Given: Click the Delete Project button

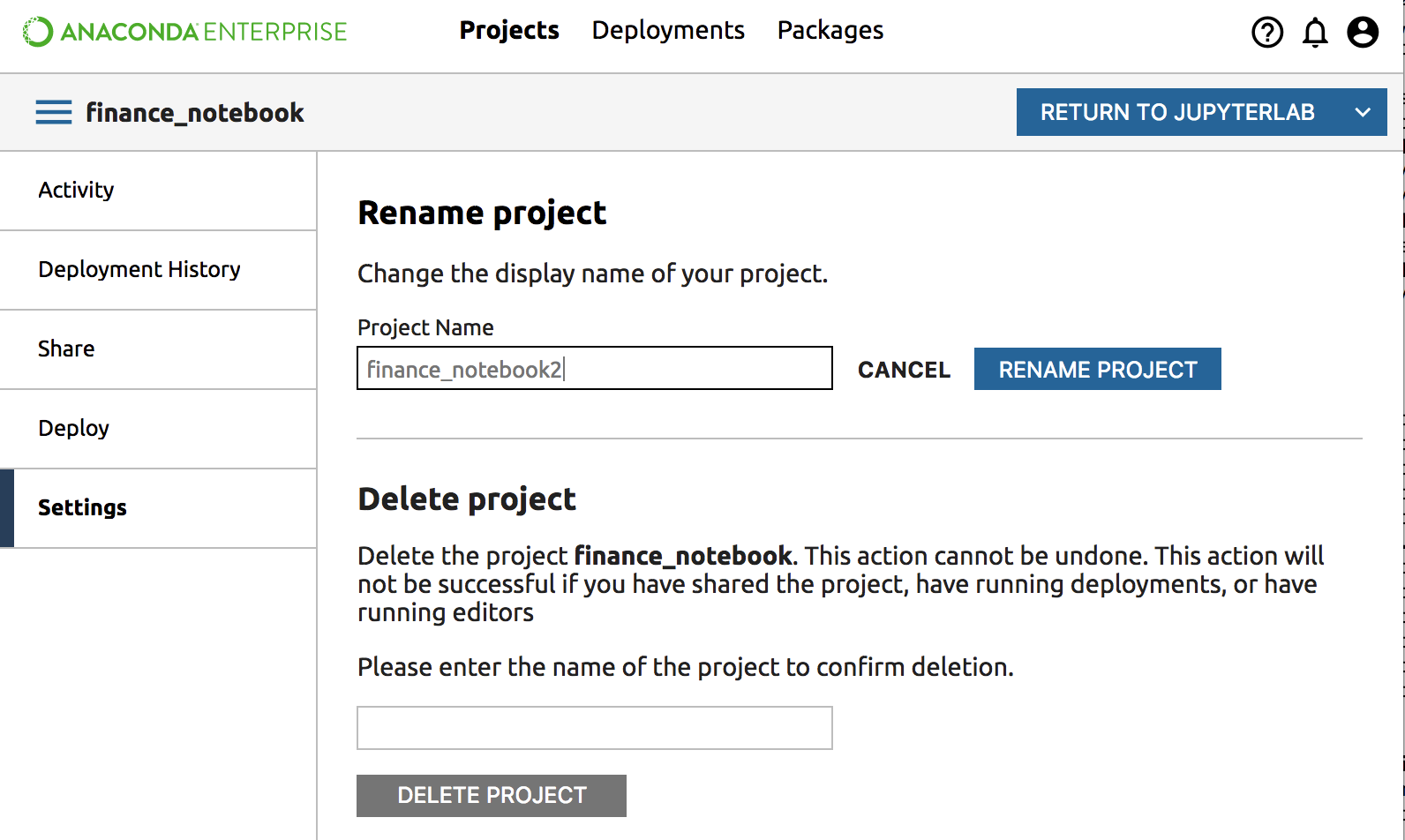Looking at the screenshot, I should tap(492, 796).
